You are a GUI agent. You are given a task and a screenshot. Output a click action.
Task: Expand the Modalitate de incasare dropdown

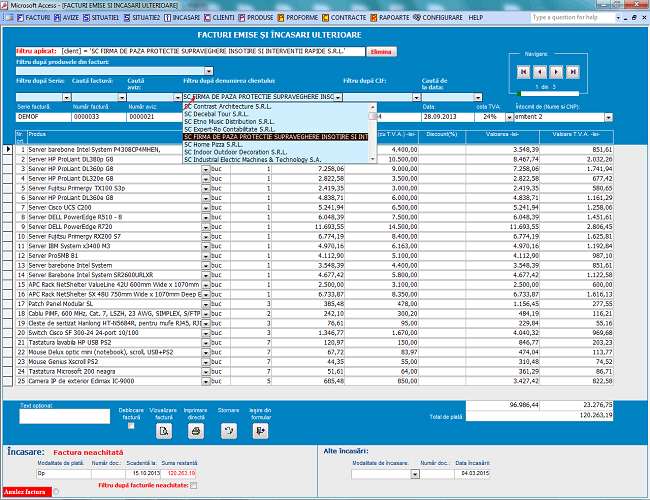click(415, 474)
